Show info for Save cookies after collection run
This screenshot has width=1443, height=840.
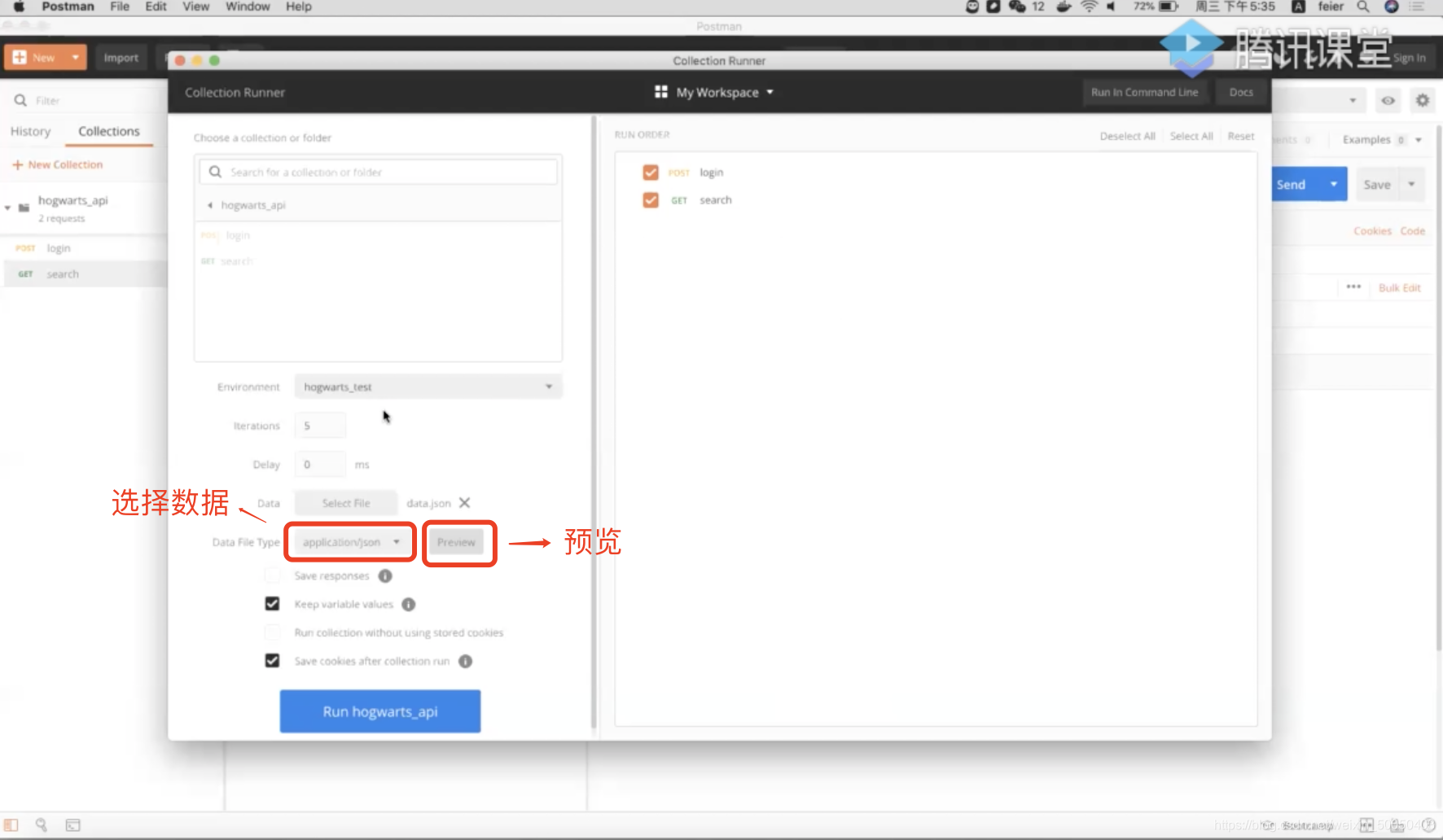[x=465, y=662]
